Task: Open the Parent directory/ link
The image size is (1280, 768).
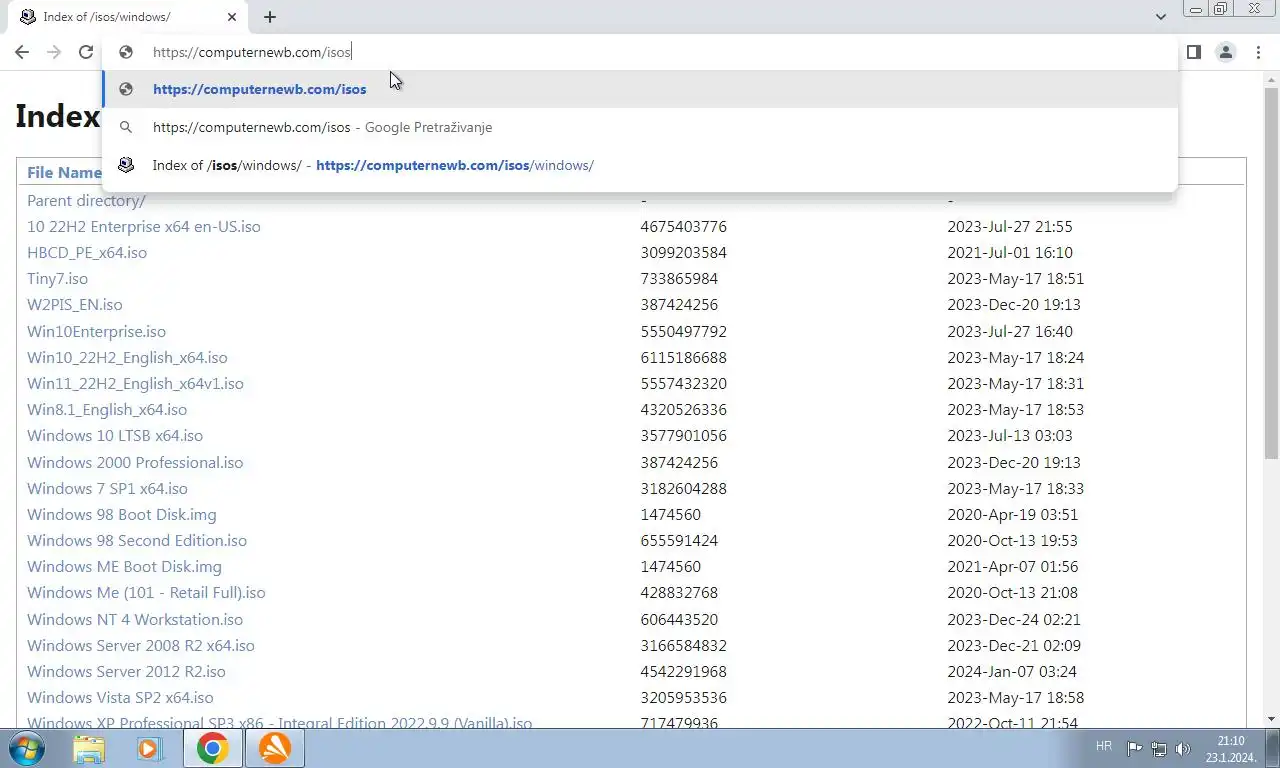Action: tap(86, 200)
